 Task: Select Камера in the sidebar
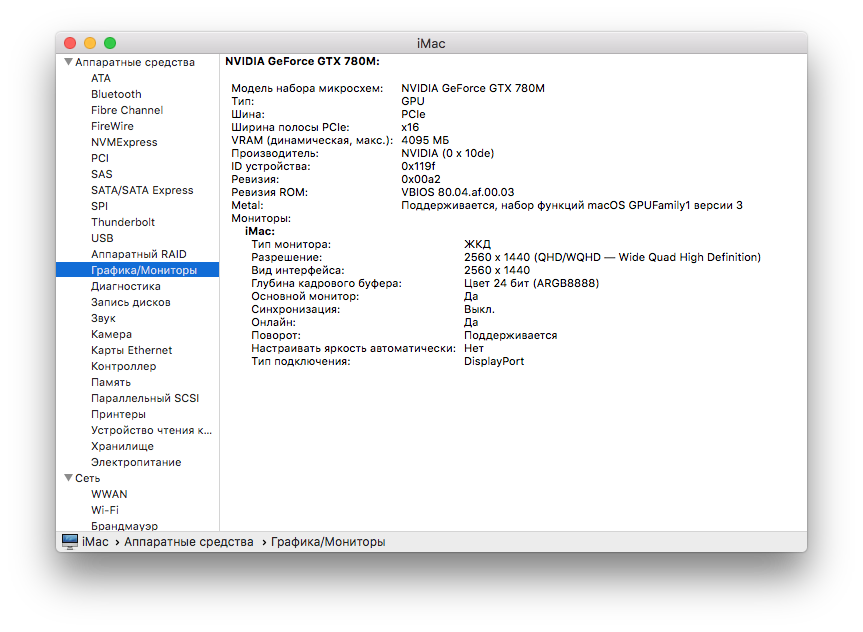pyautogui.click(x=111, y=334)
